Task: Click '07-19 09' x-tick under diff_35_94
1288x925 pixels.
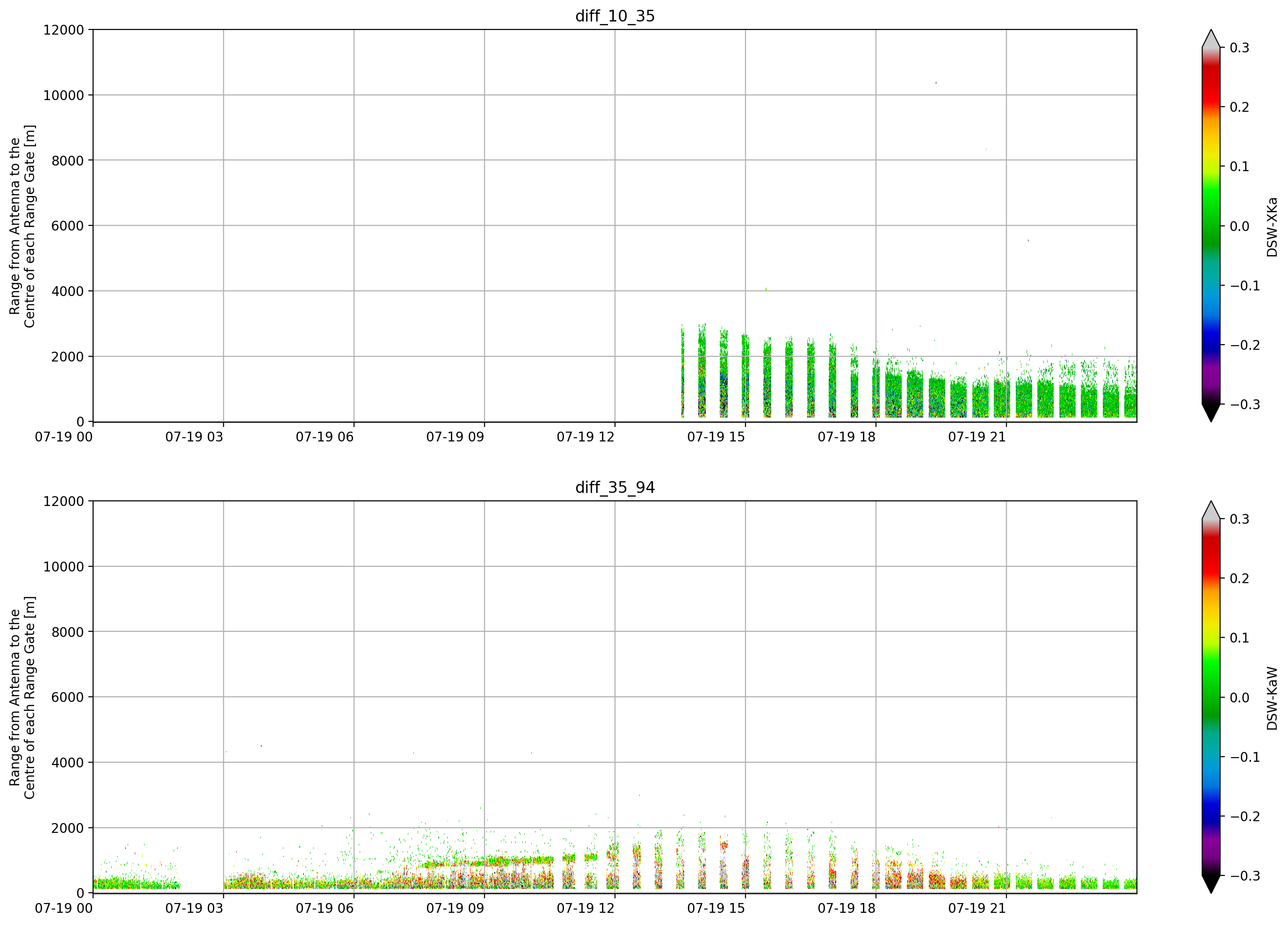Action: pyautogui.click(x=456, y=908)
